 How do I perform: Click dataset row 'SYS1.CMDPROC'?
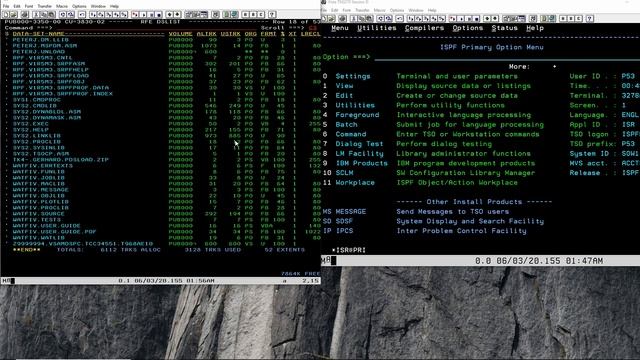36,100
